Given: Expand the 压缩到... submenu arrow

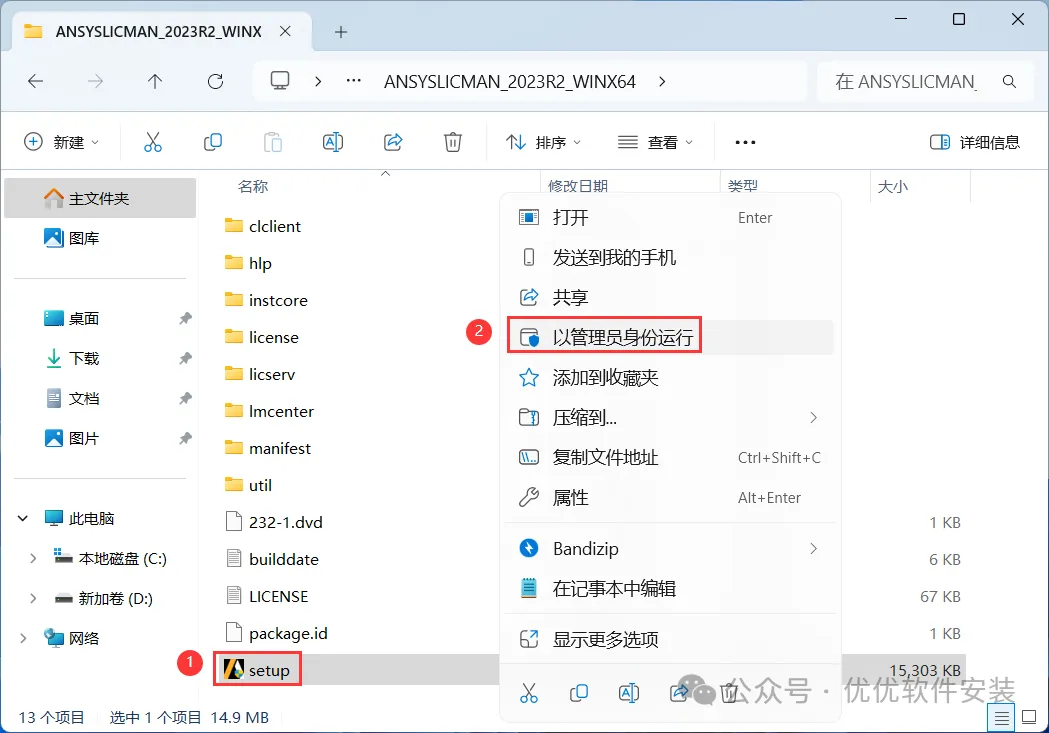Looking at the screenshot, I should coord(814,417).
